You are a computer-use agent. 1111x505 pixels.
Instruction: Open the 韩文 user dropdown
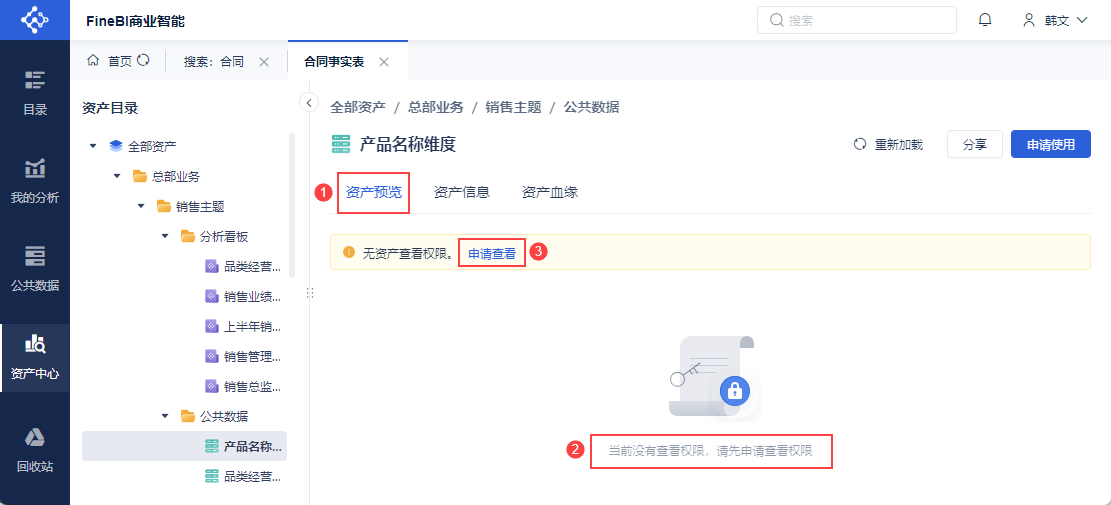click(1055, 20)
